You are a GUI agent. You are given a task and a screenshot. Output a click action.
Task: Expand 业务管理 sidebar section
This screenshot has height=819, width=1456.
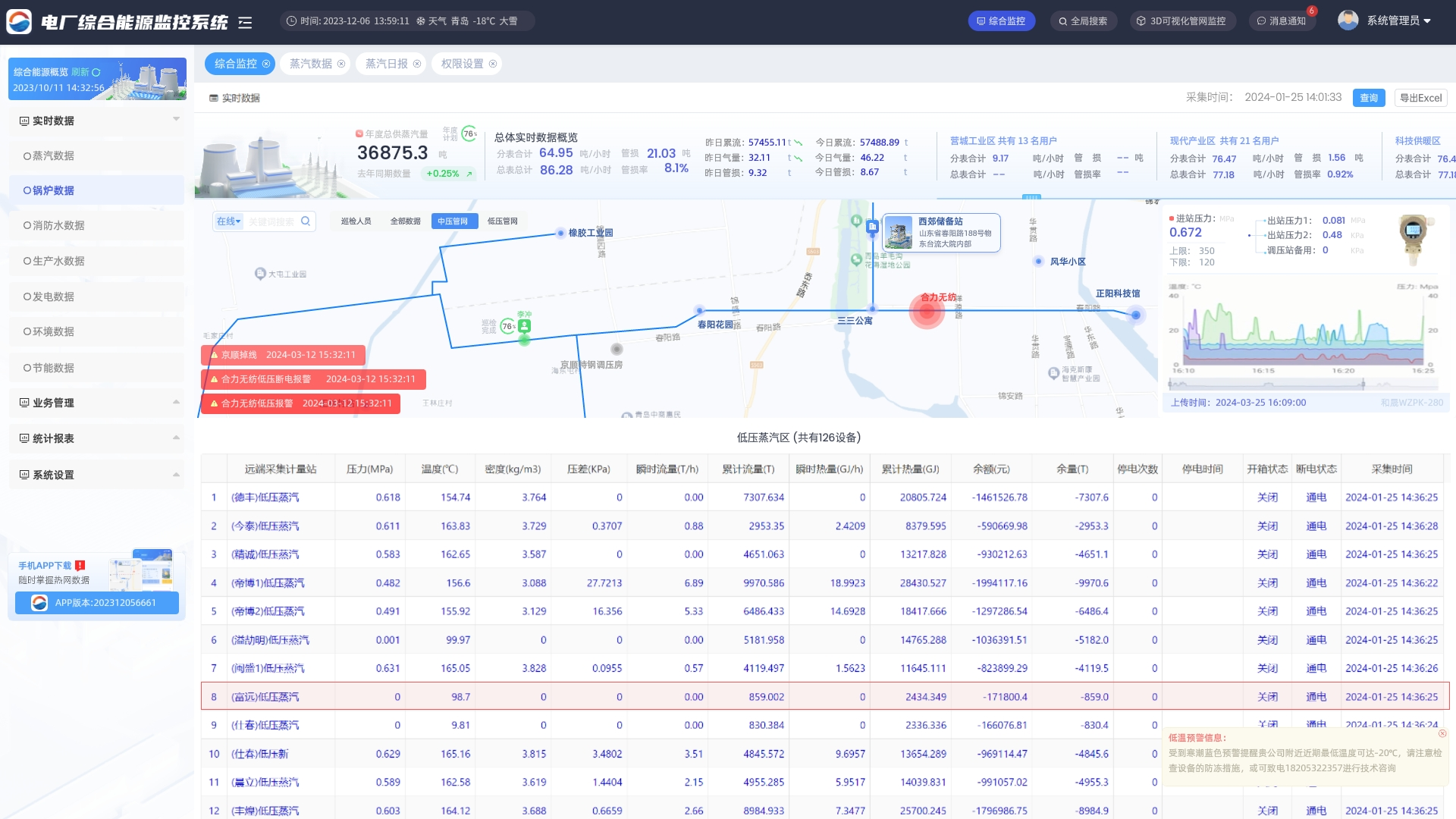point(95,403)
